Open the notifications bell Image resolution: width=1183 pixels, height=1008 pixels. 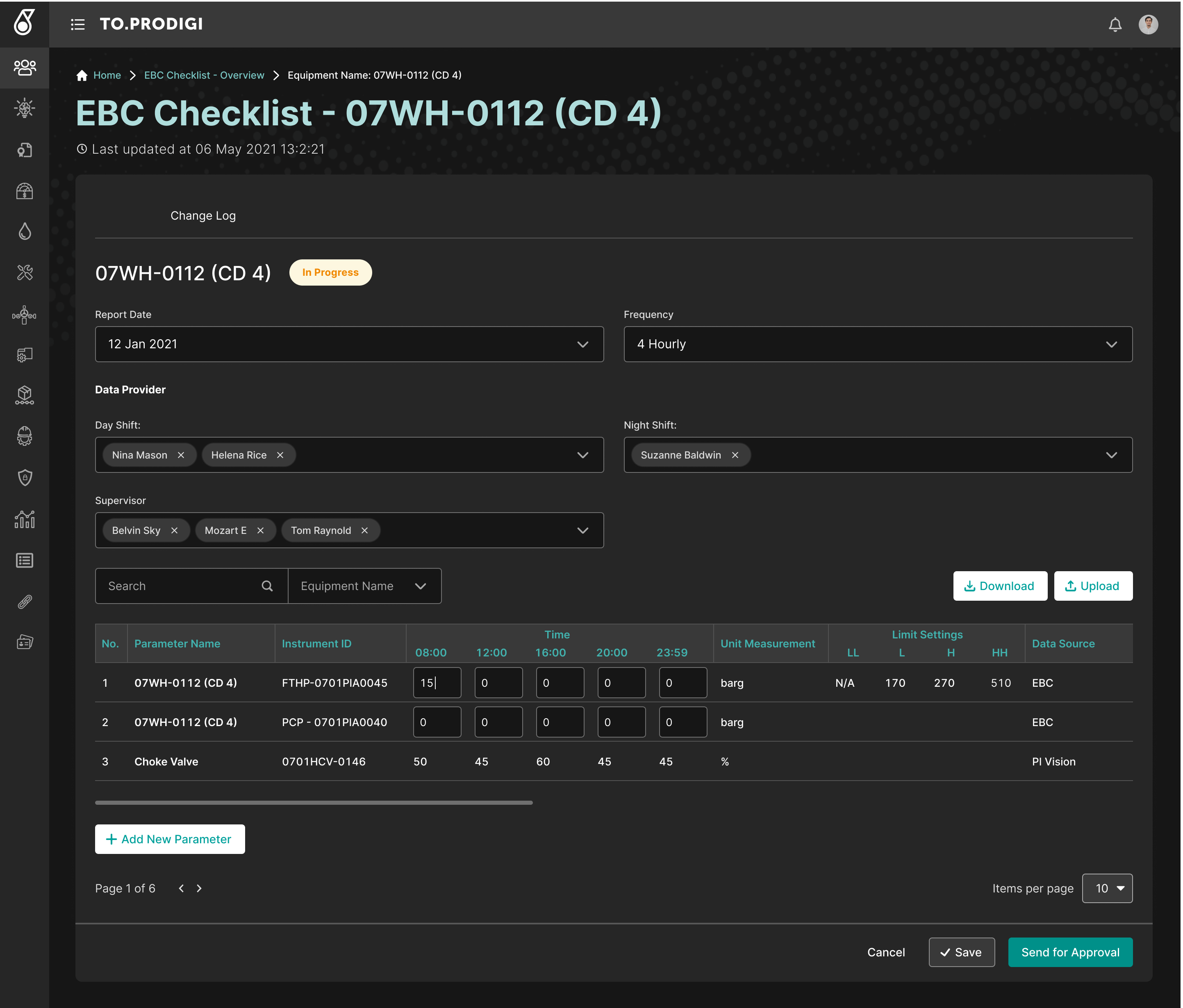pos(1115,25)
